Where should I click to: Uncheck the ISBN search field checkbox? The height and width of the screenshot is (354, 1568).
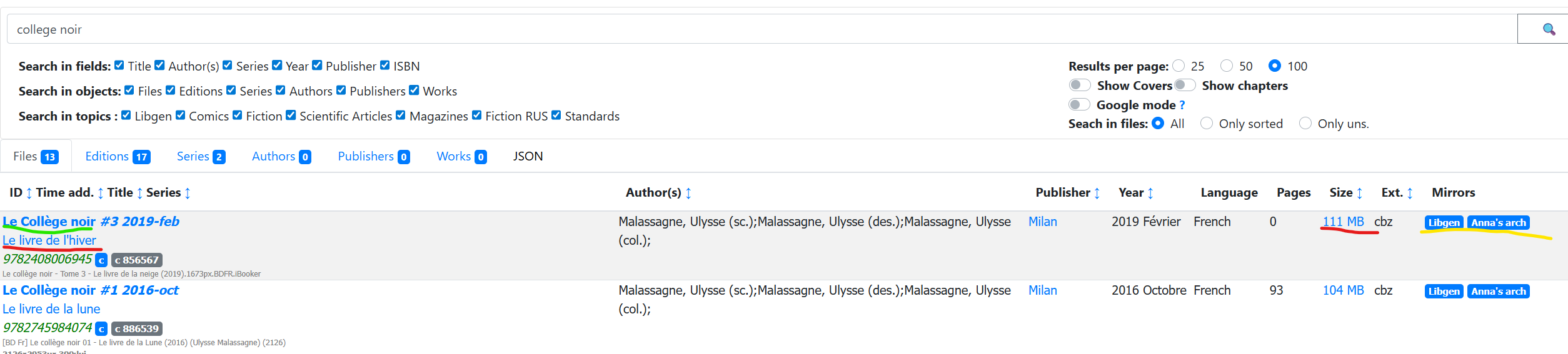385,66
